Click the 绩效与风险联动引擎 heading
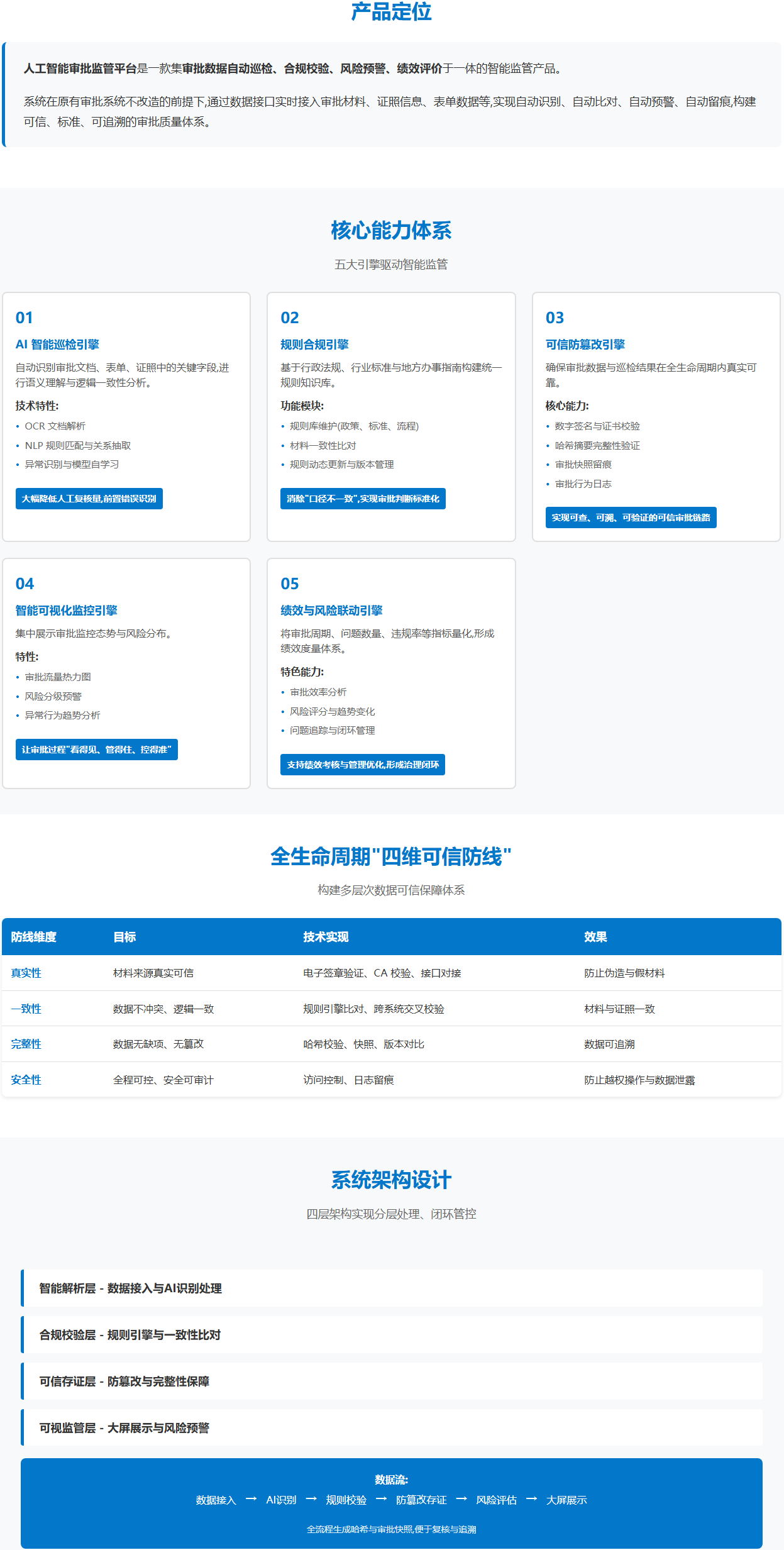 (x=331, y=611)
